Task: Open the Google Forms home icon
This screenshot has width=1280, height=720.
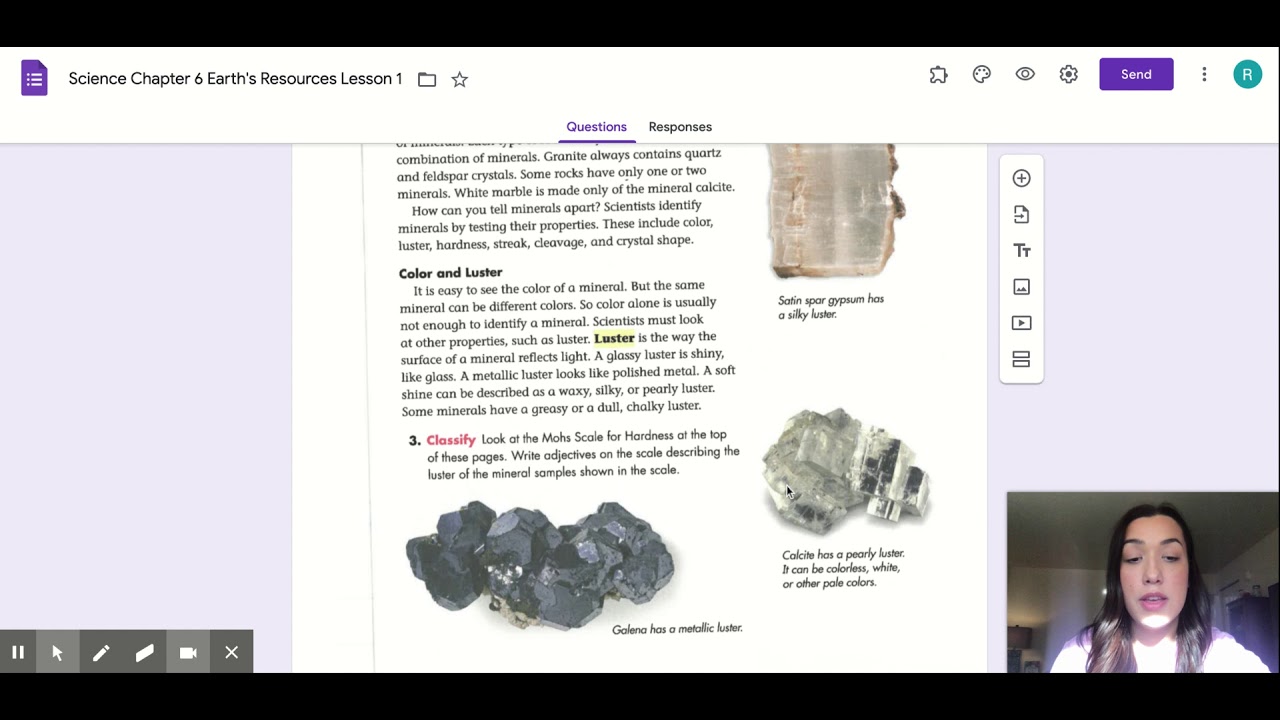Action: click(x=34, y=78)
